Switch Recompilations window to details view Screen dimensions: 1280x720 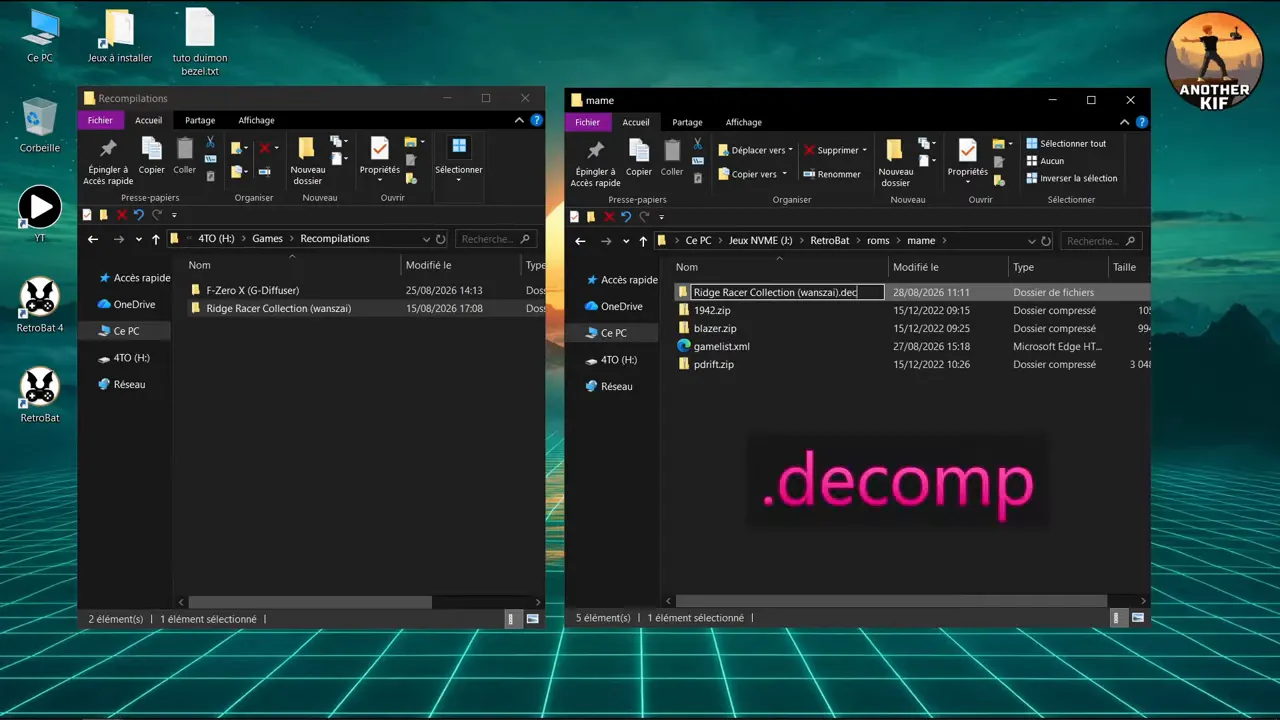tap(512, 619)
